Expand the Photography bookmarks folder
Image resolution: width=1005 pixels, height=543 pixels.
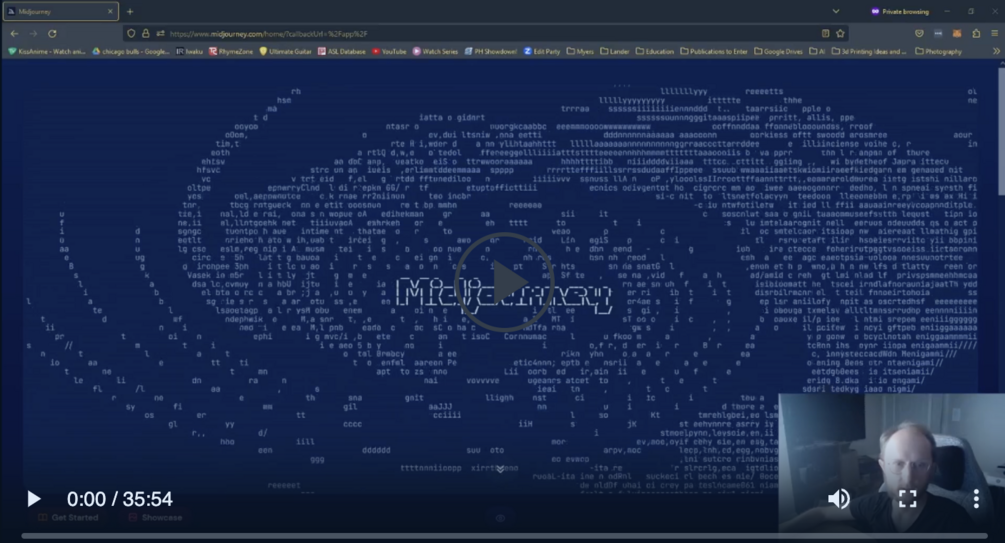click(938, 51)
